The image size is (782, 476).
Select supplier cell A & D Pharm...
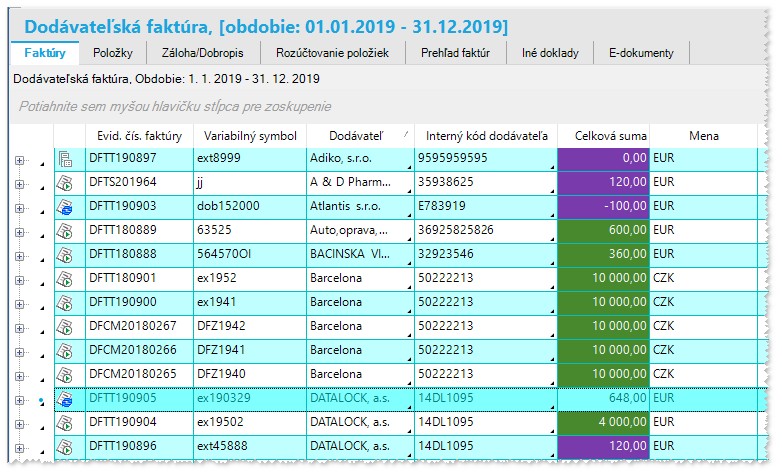click(x=360, y=184)
